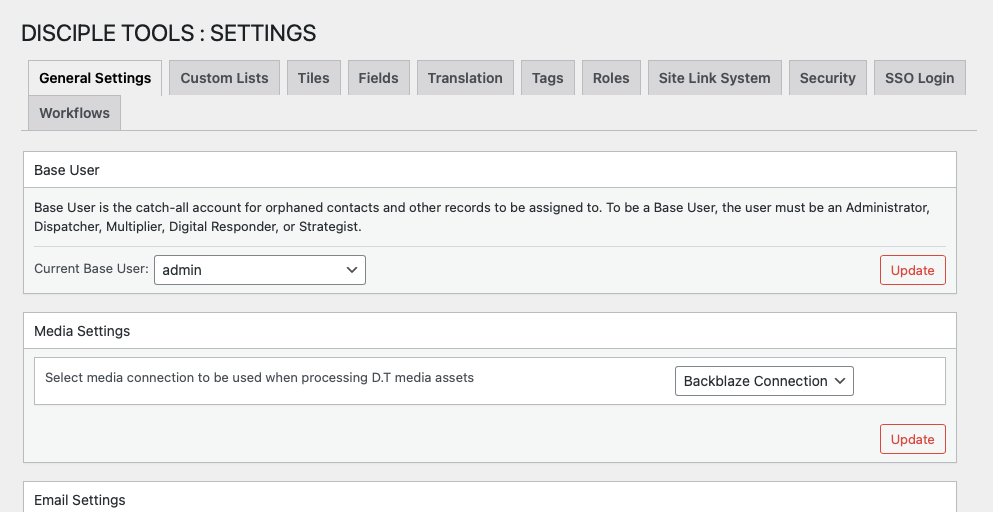
Task: Switch to the Workflows tab
Action: tap(74, 113)
